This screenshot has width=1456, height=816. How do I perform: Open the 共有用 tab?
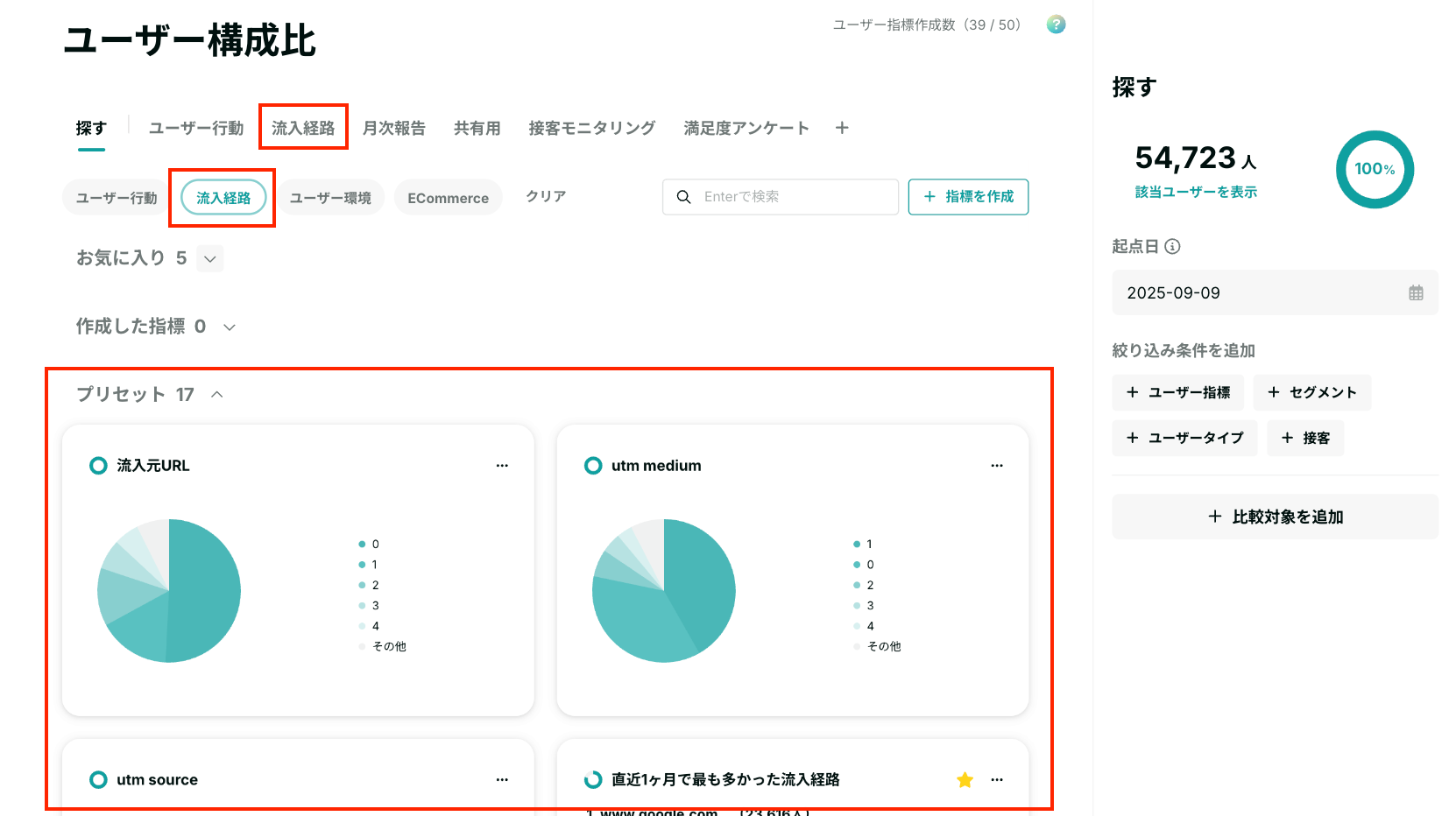(477, 129)
